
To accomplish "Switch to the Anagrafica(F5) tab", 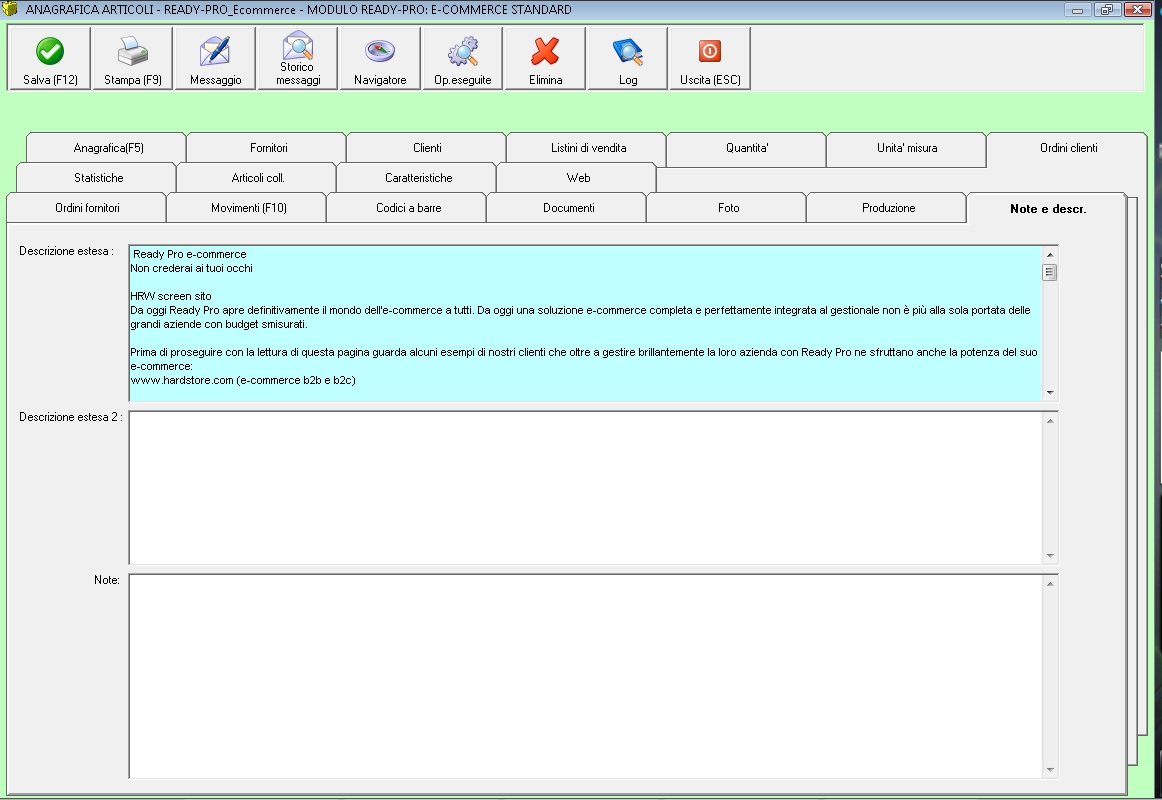I will coord(108,148).
